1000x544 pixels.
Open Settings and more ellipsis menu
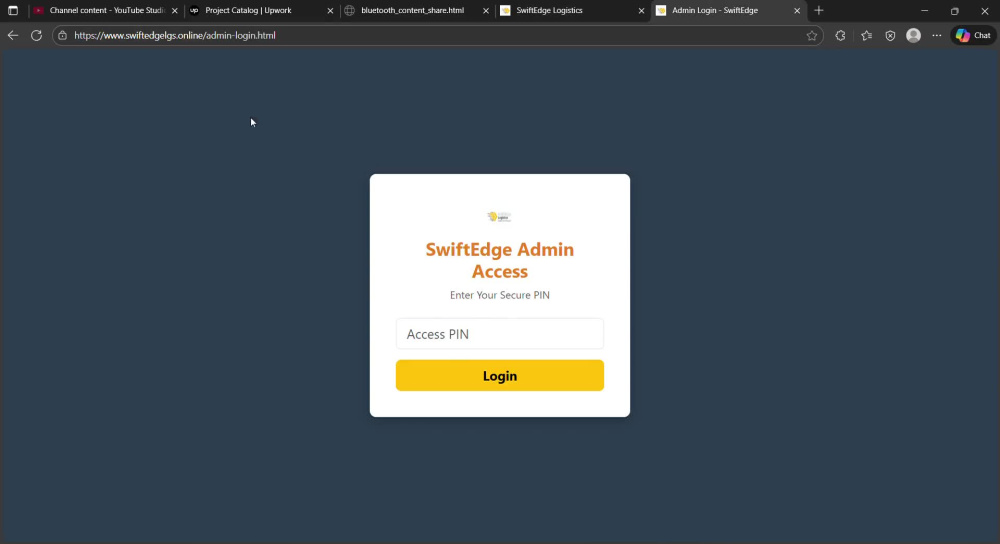point(936,36)
